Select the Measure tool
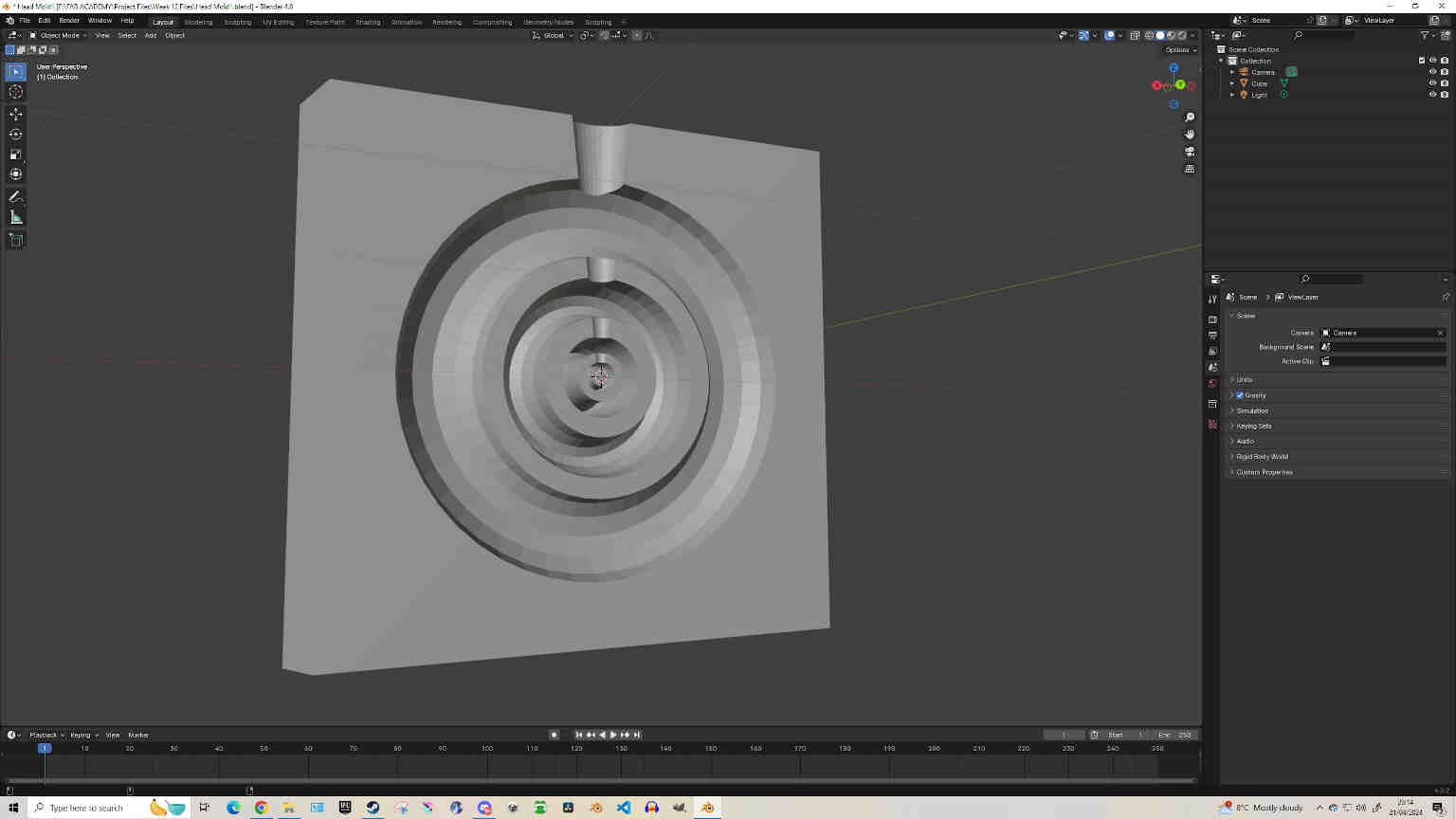 pyautogui.click(x=15, y=217)
